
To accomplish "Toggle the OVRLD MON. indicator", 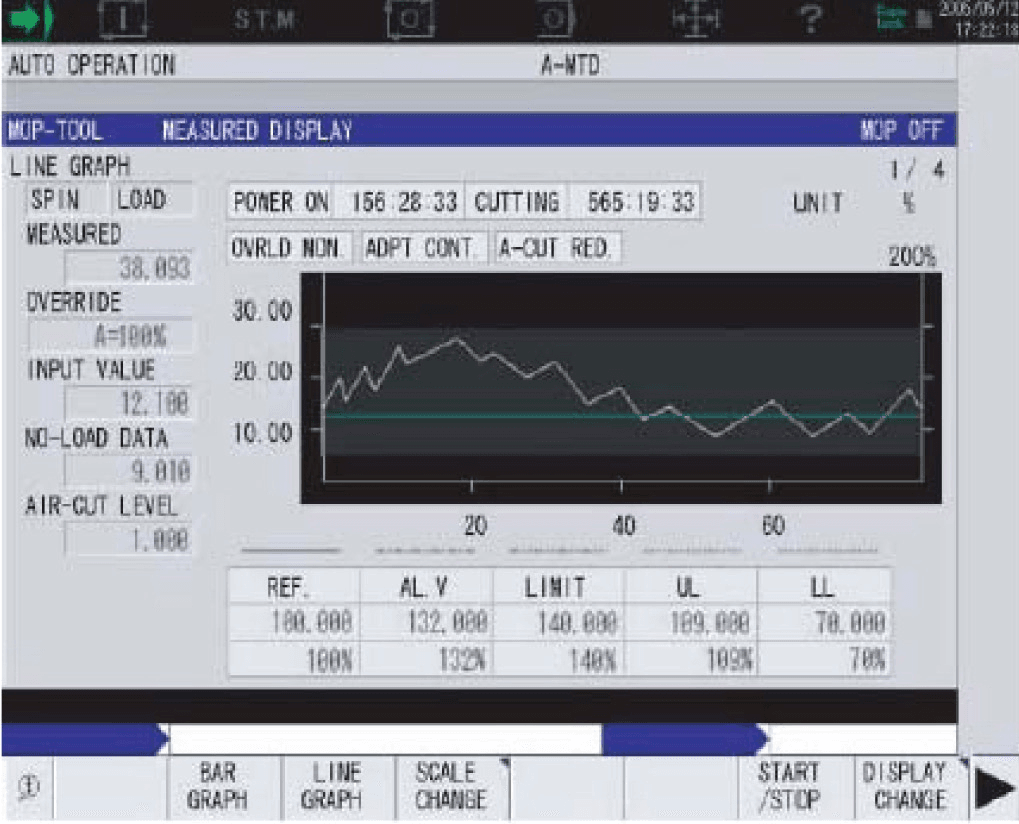I will point(290,248).
